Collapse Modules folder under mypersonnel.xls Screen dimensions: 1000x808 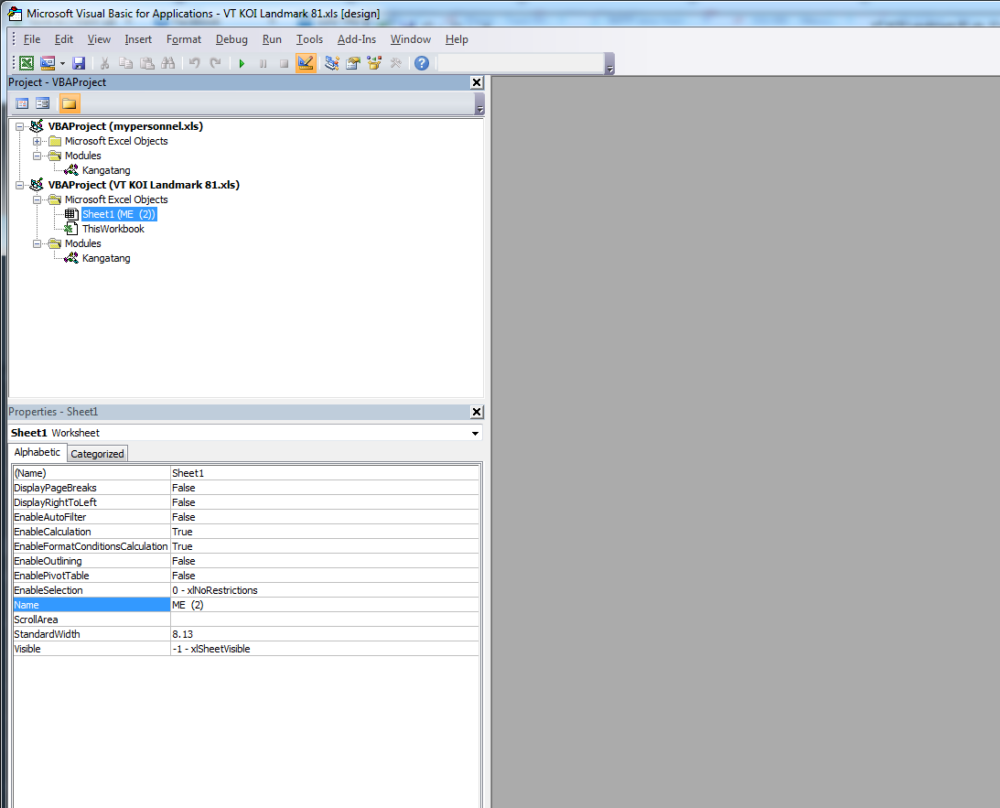pos(37,156)
